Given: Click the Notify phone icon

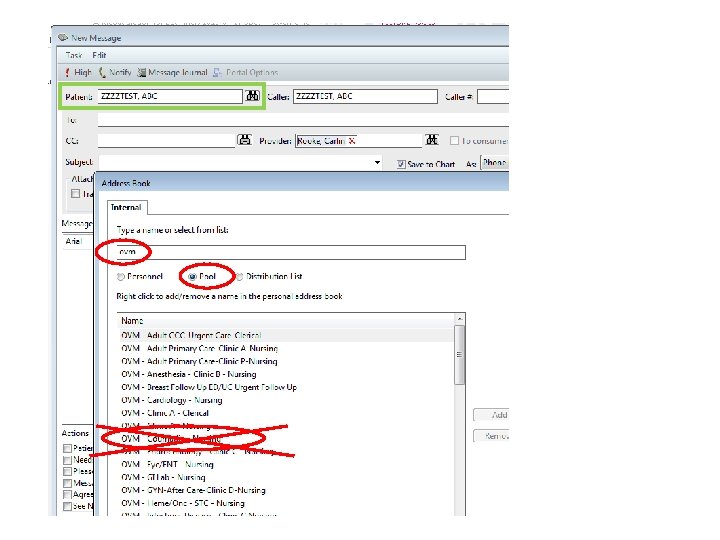Looking at the screenshot, I should [102, 73].
